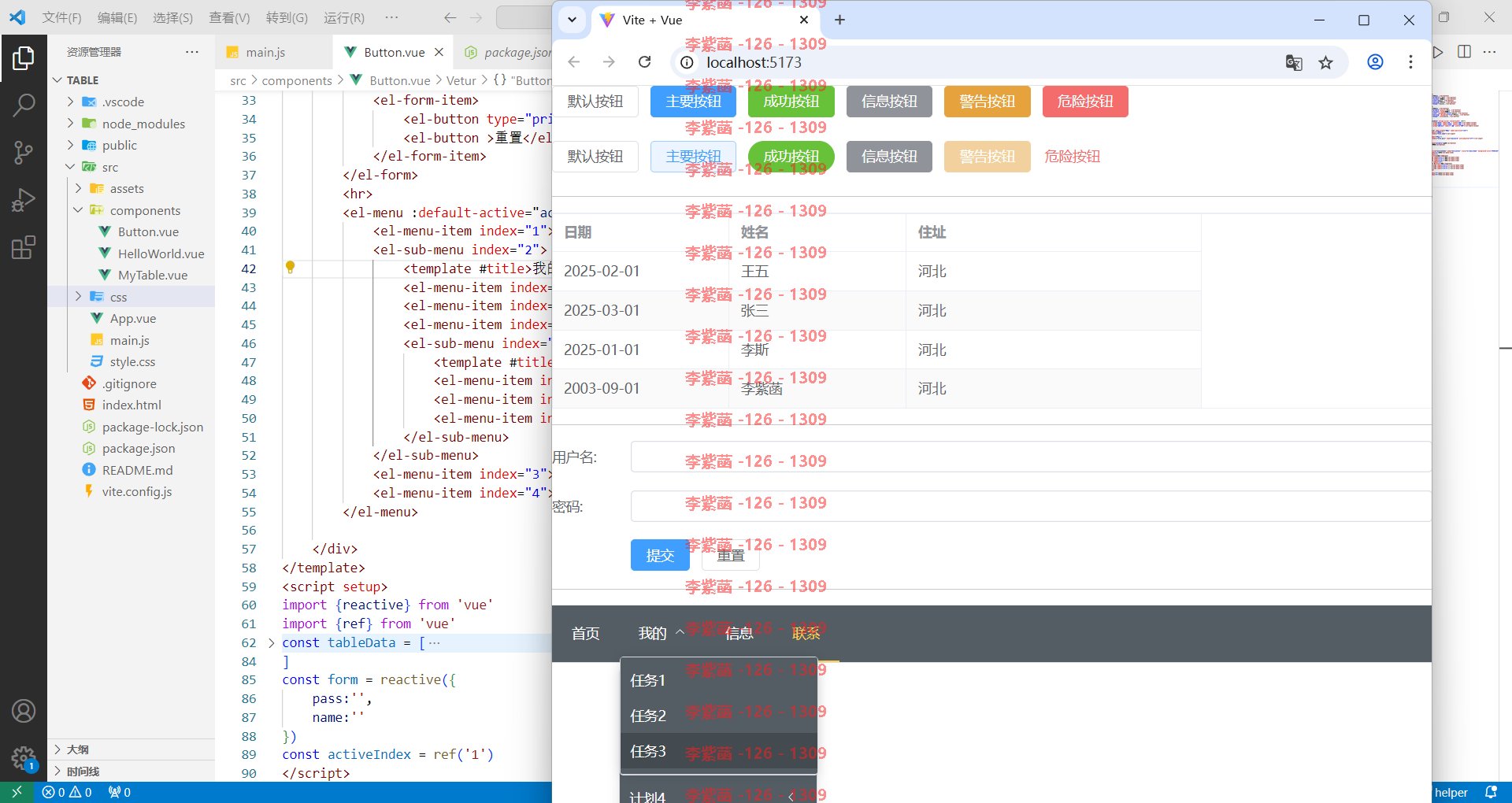1512x803 pixels.
Task: Close the Vite + Vue browser tab
Action: coord(803,20)
